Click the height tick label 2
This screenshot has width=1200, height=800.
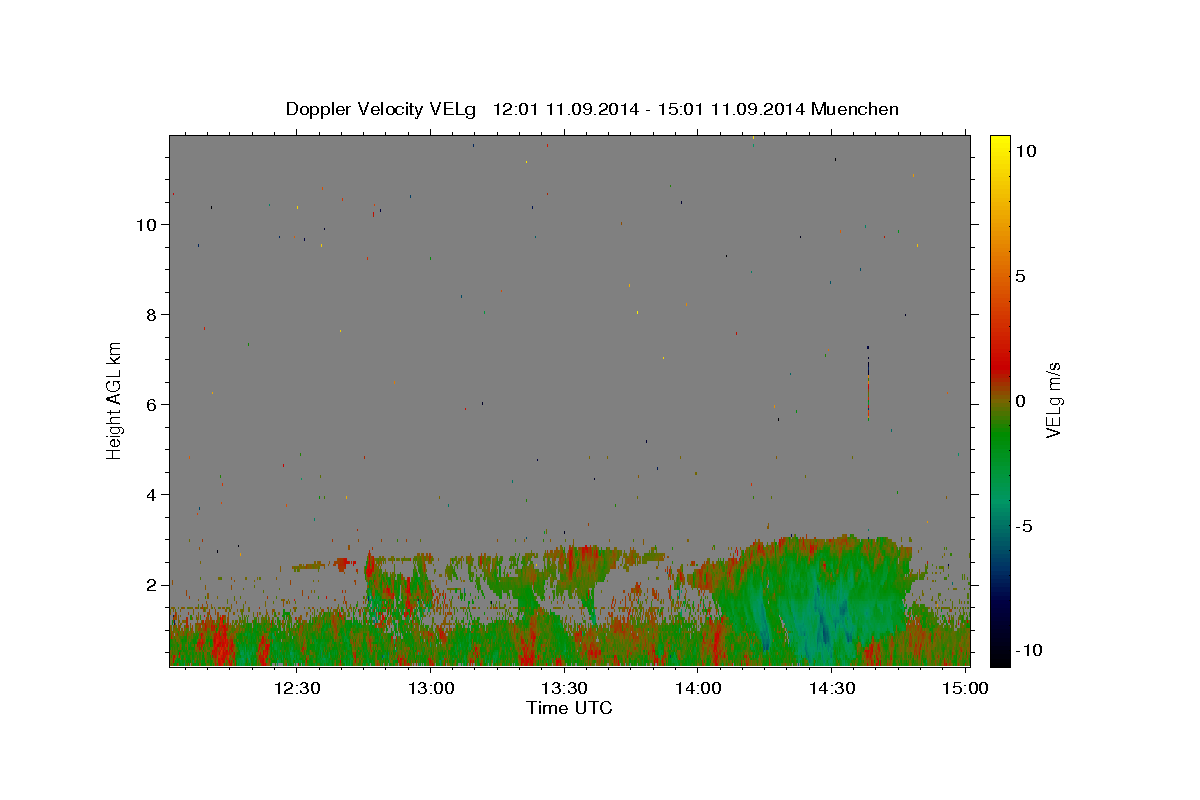click(x=152, y=585)
